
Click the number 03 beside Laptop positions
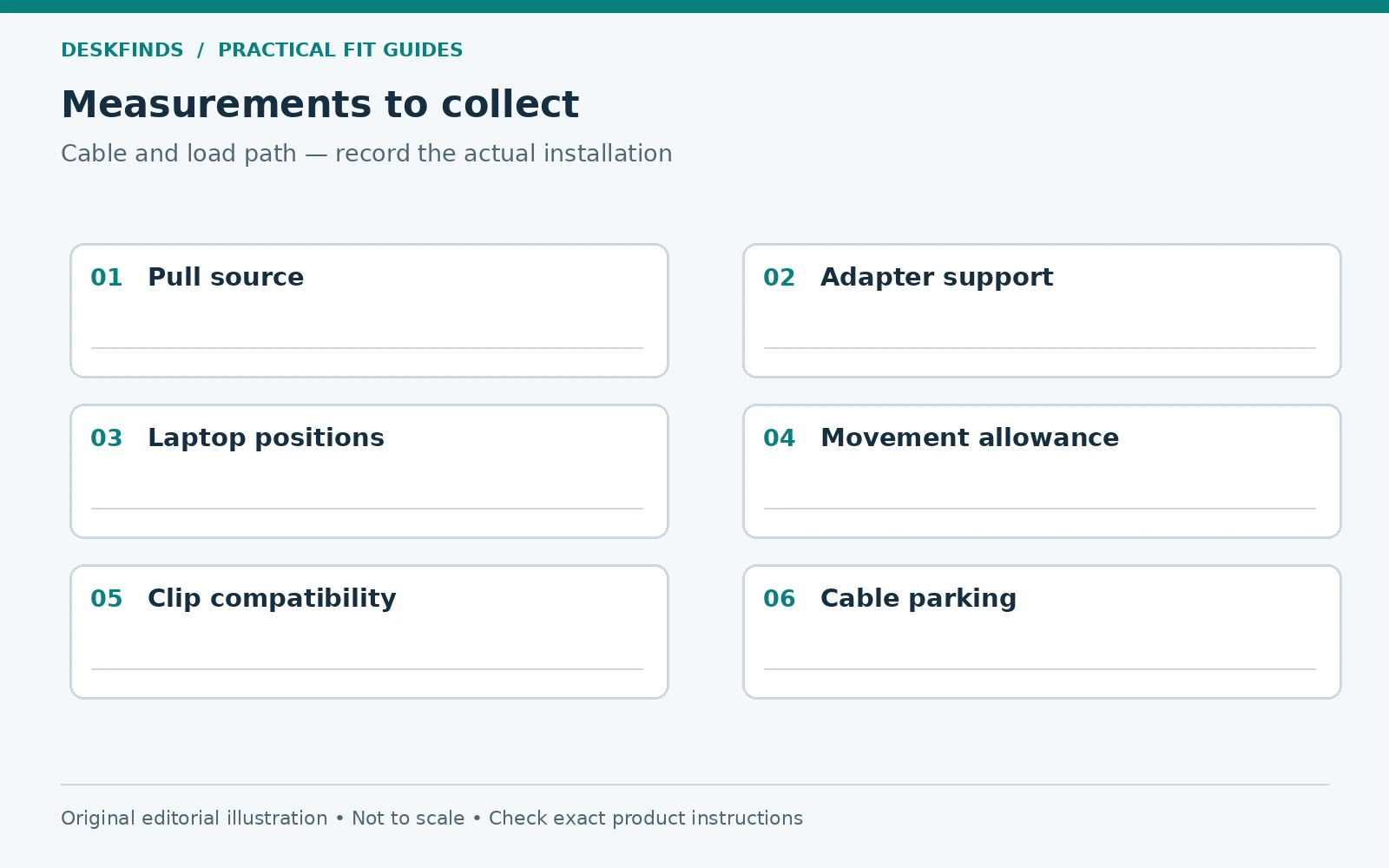tap(107, 438)
